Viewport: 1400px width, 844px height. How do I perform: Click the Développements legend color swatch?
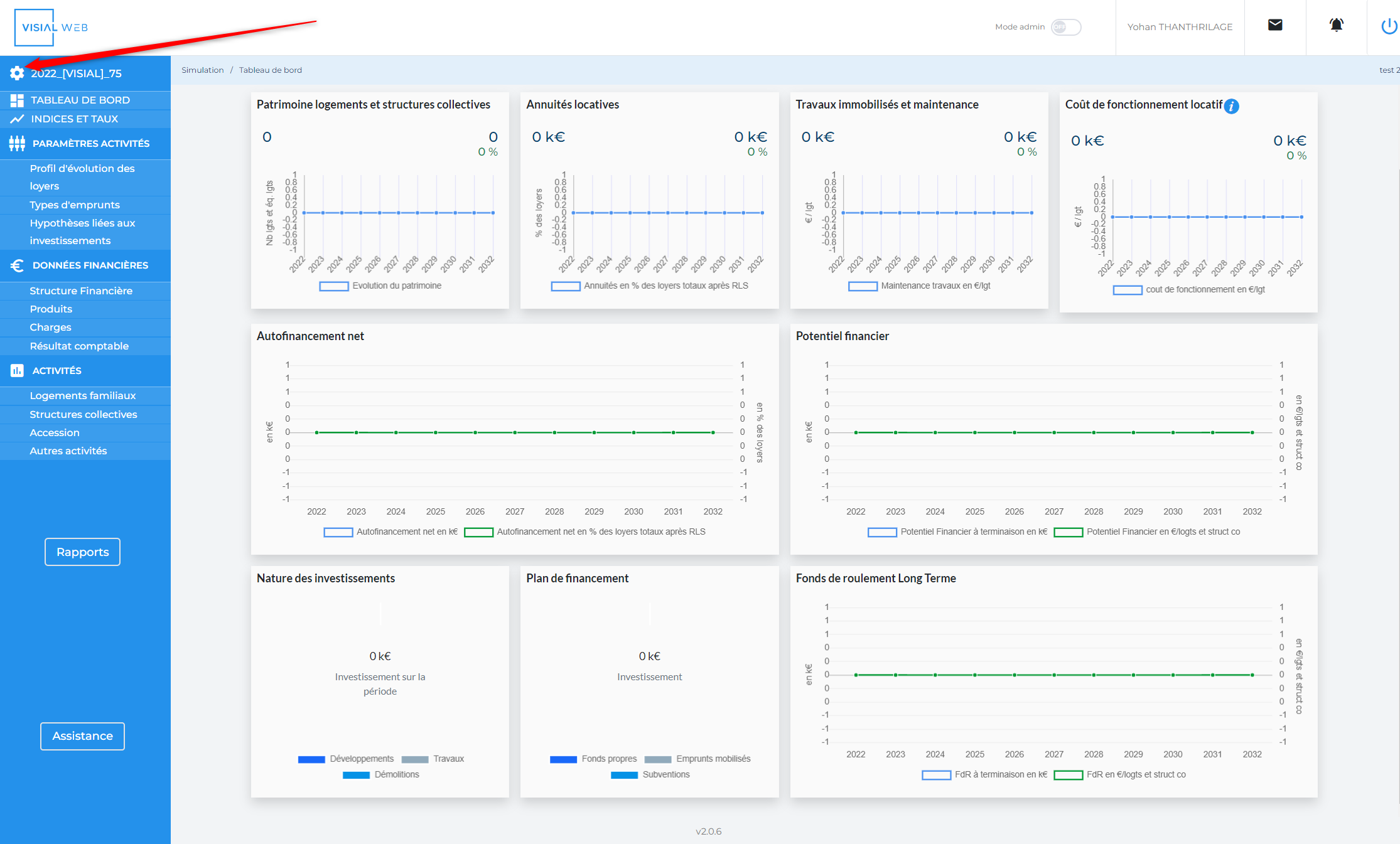coord(311,759)
